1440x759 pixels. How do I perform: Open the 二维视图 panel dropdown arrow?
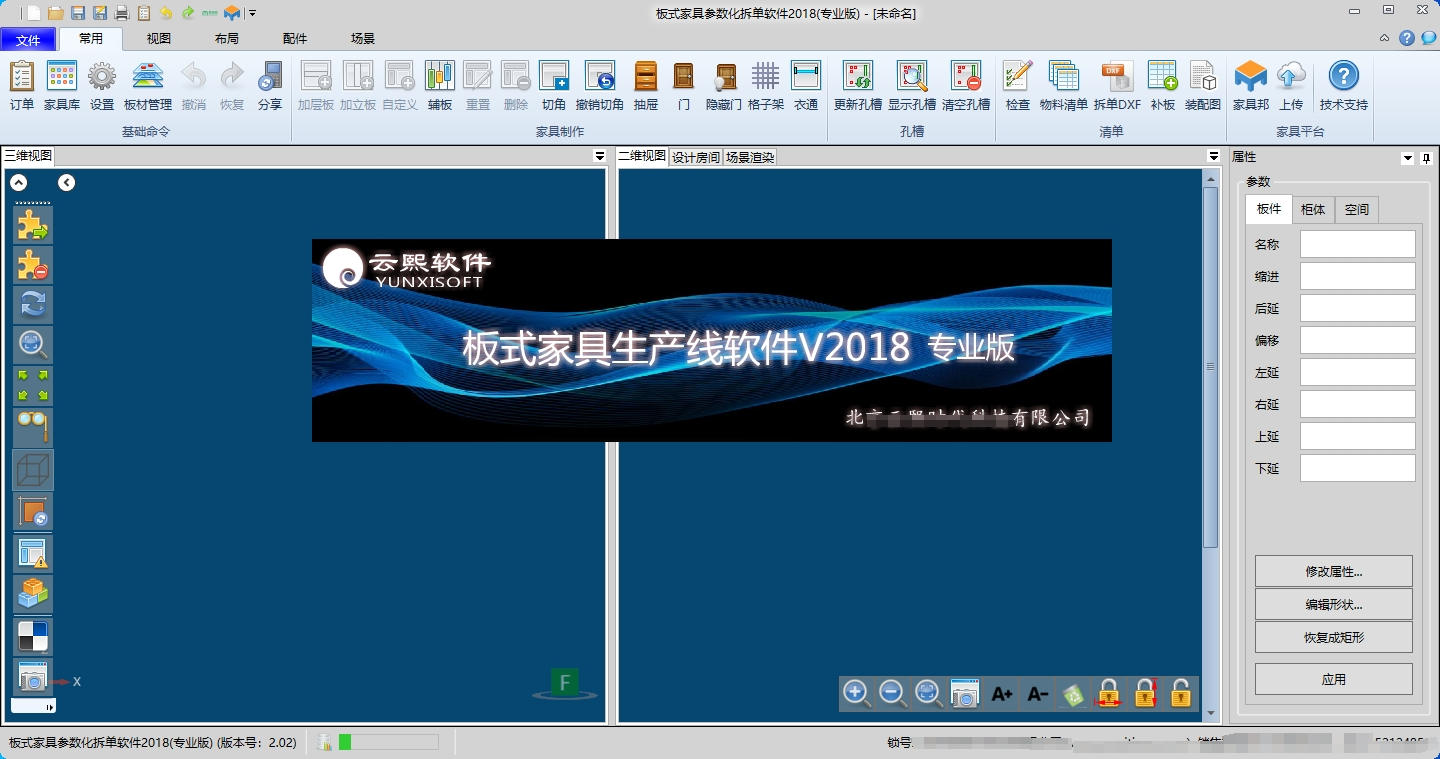coord(1213,156)
